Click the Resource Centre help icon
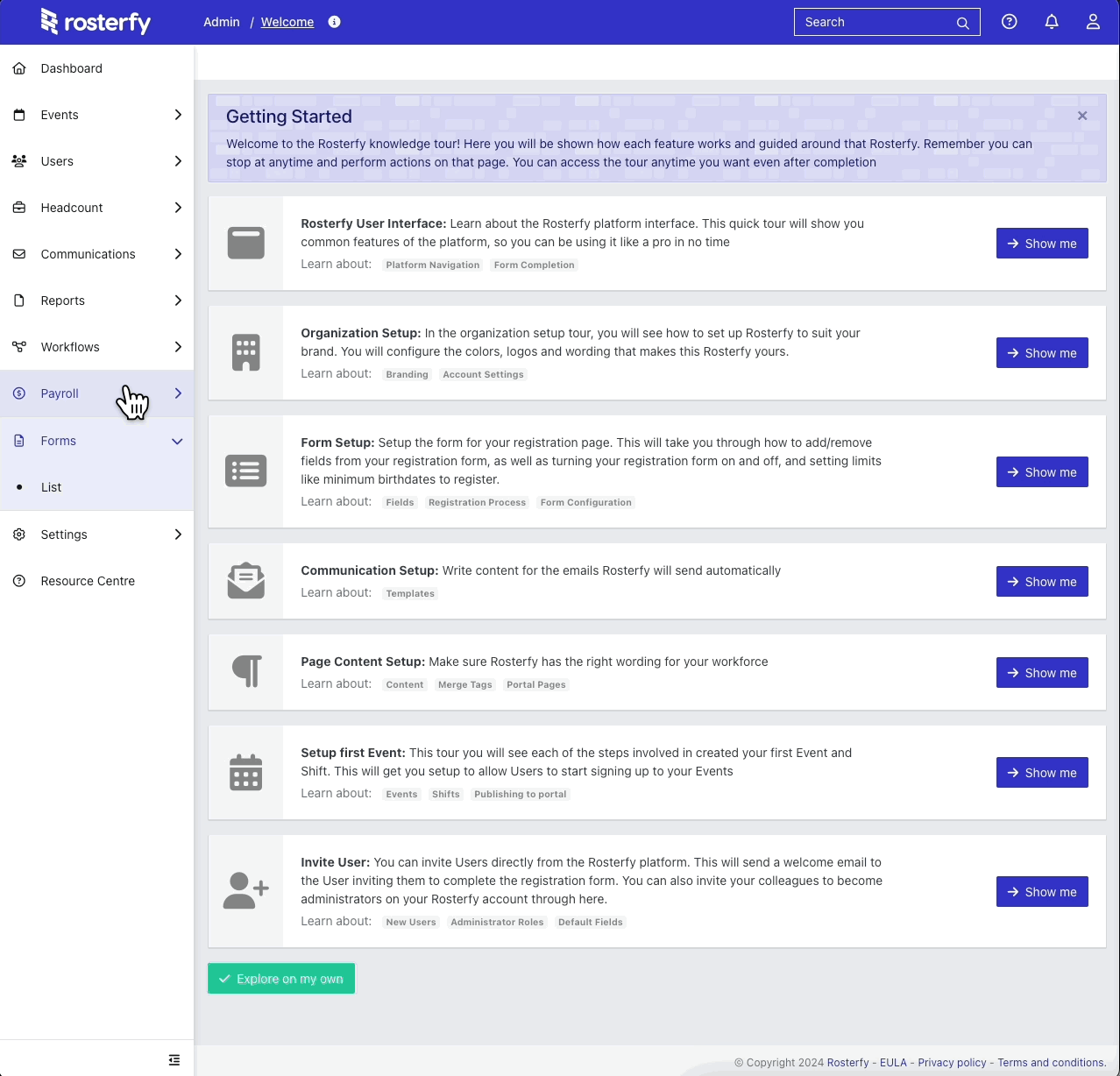 coord(19,581)
